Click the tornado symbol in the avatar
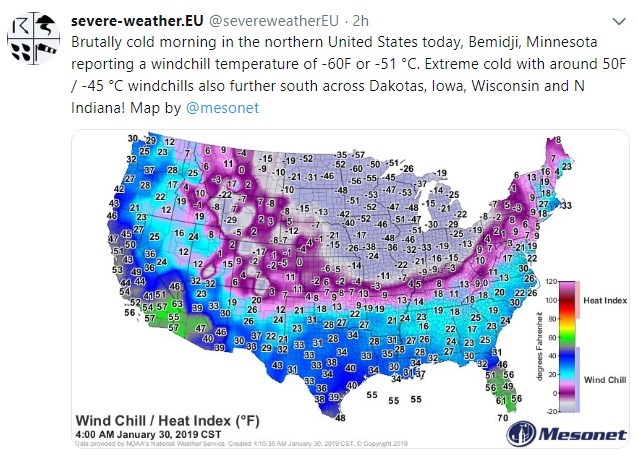 click(45, 25)
